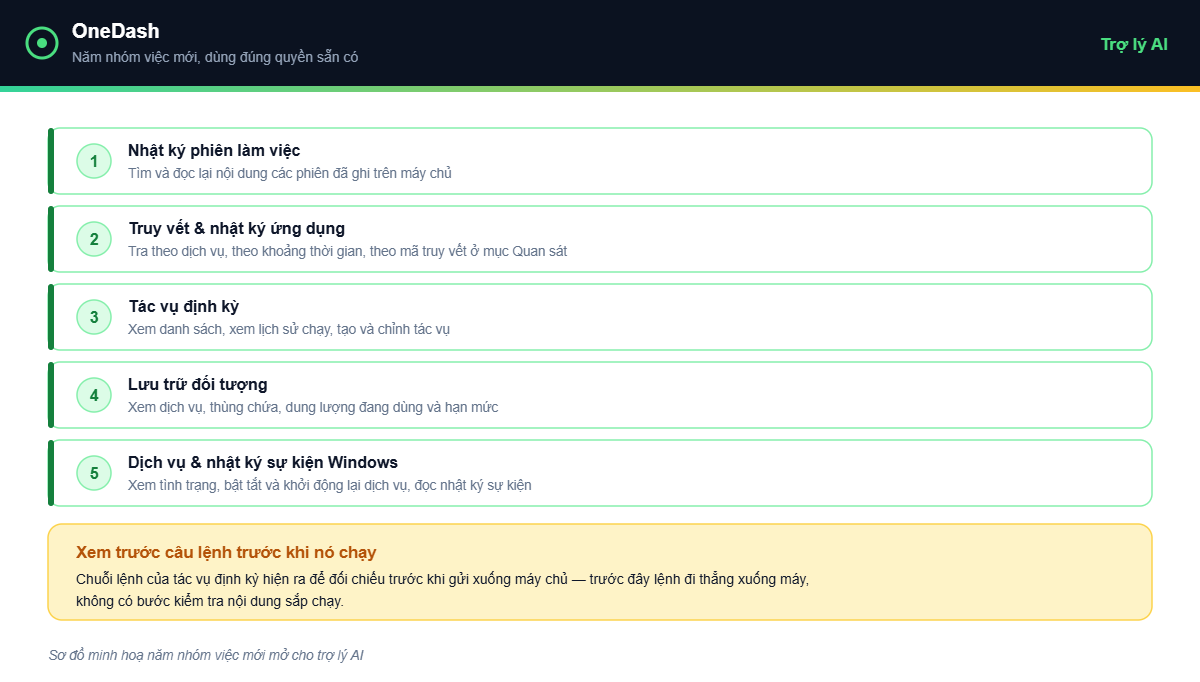The width and height of the screenshot is (1200, 682).
Task: Click subtitle 'Năm nhóm việc mới, dùng đúng quyền sẵn có'
Action: pos(215,57)
